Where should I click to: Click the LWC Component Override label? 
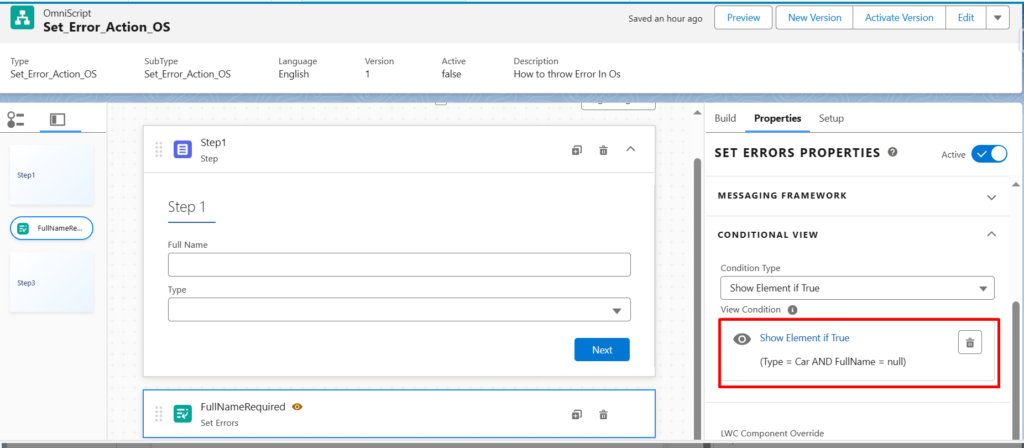[772, 432]
